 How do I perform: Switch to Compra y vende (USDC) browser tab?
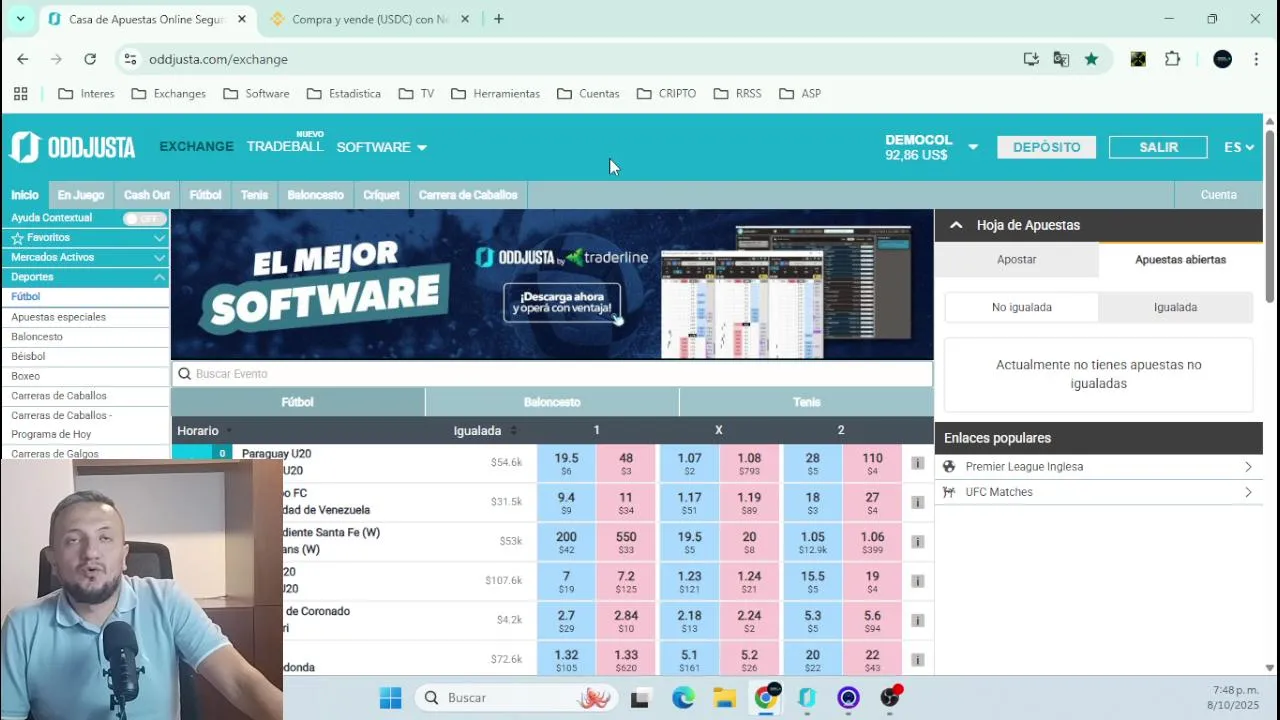[370, 19]
